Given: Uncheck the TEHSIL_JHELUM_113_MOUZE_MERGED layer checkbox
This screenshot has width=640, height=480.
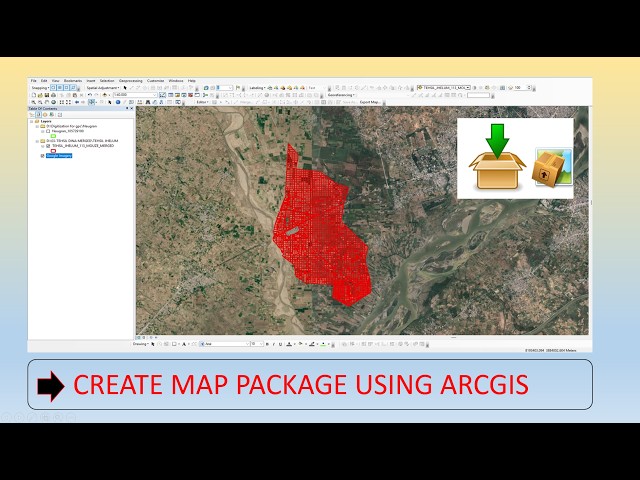Looking at the screenshot, I should 48,146.
